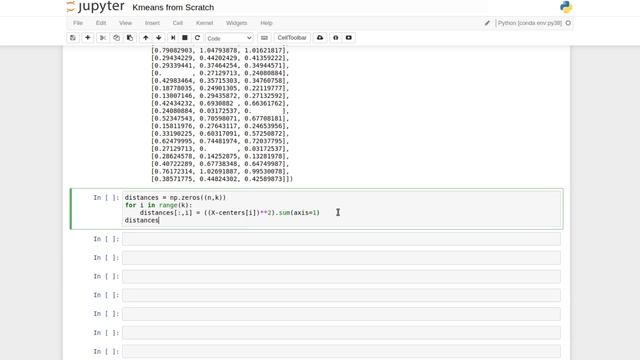Click the cloud download toolbar icon
The width and height of the screenshot is (640, 360).
coord(320,38)
